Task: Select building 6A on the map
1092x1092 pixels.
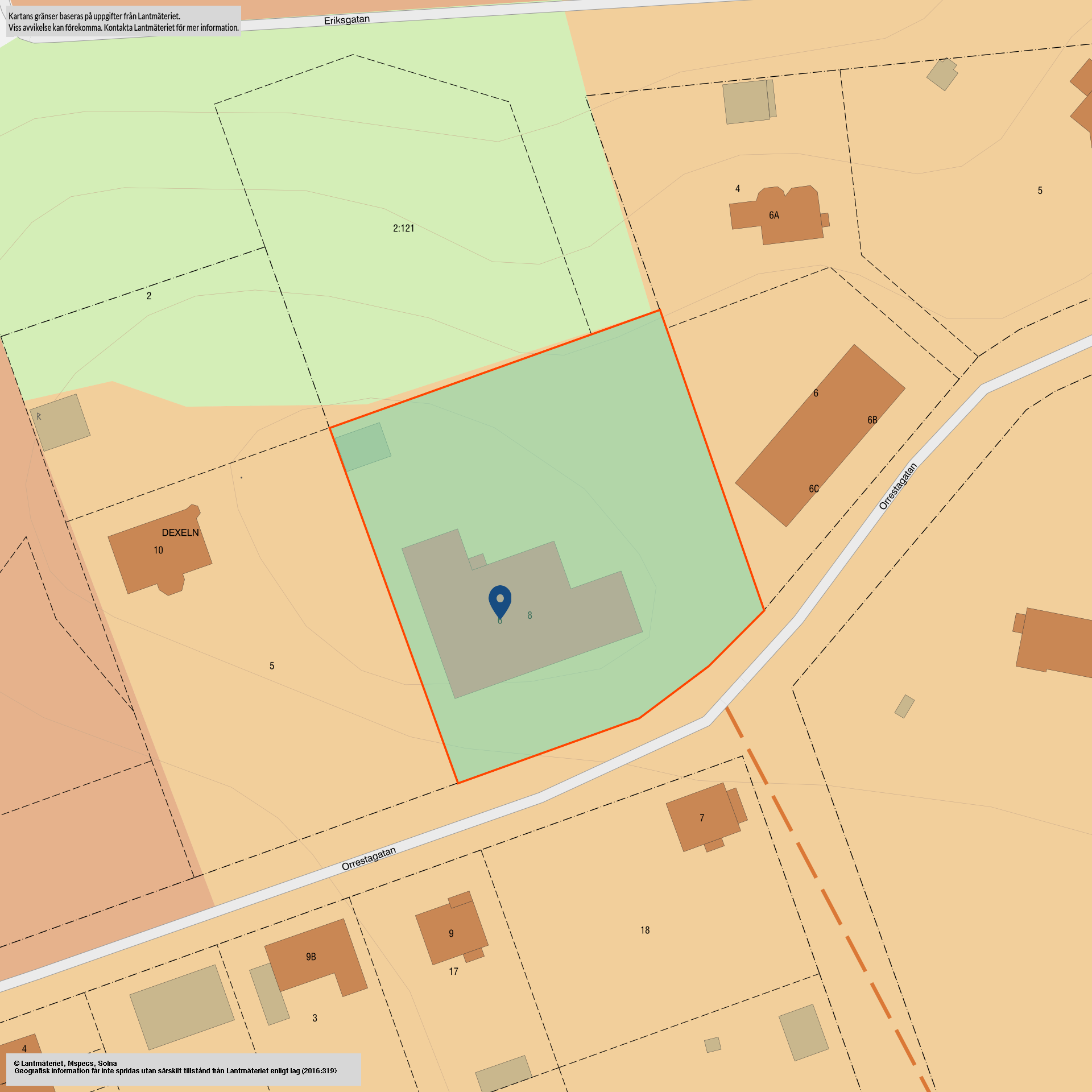Action: pyautogui.click(x=774, y=216)
